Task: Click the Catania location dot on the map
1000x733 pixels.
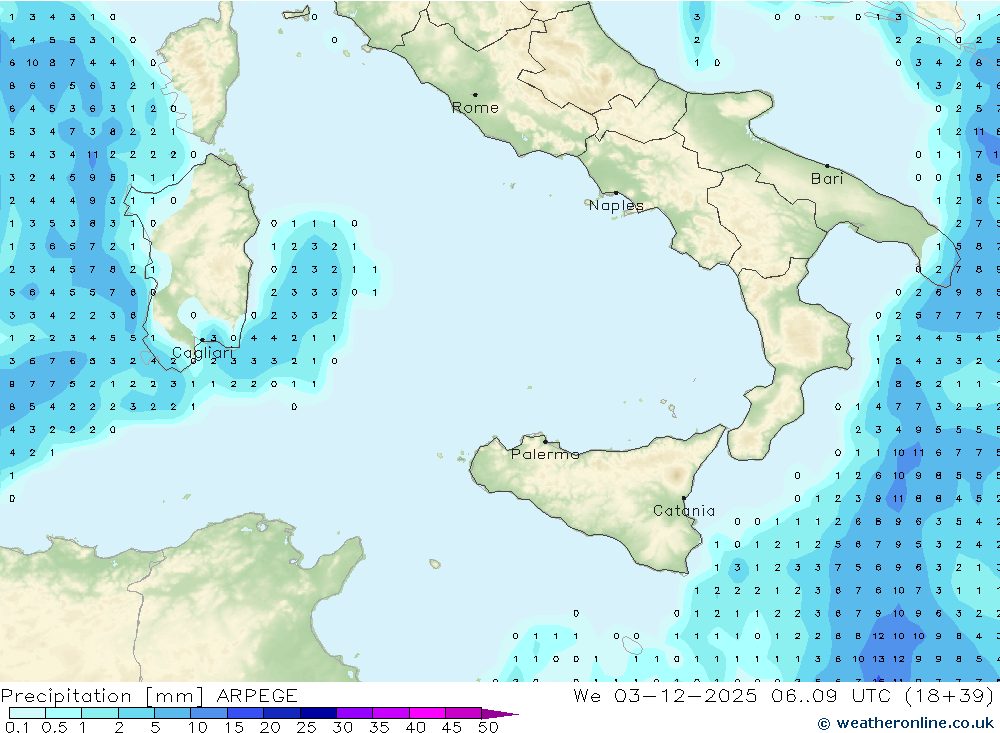Action: 684,498
